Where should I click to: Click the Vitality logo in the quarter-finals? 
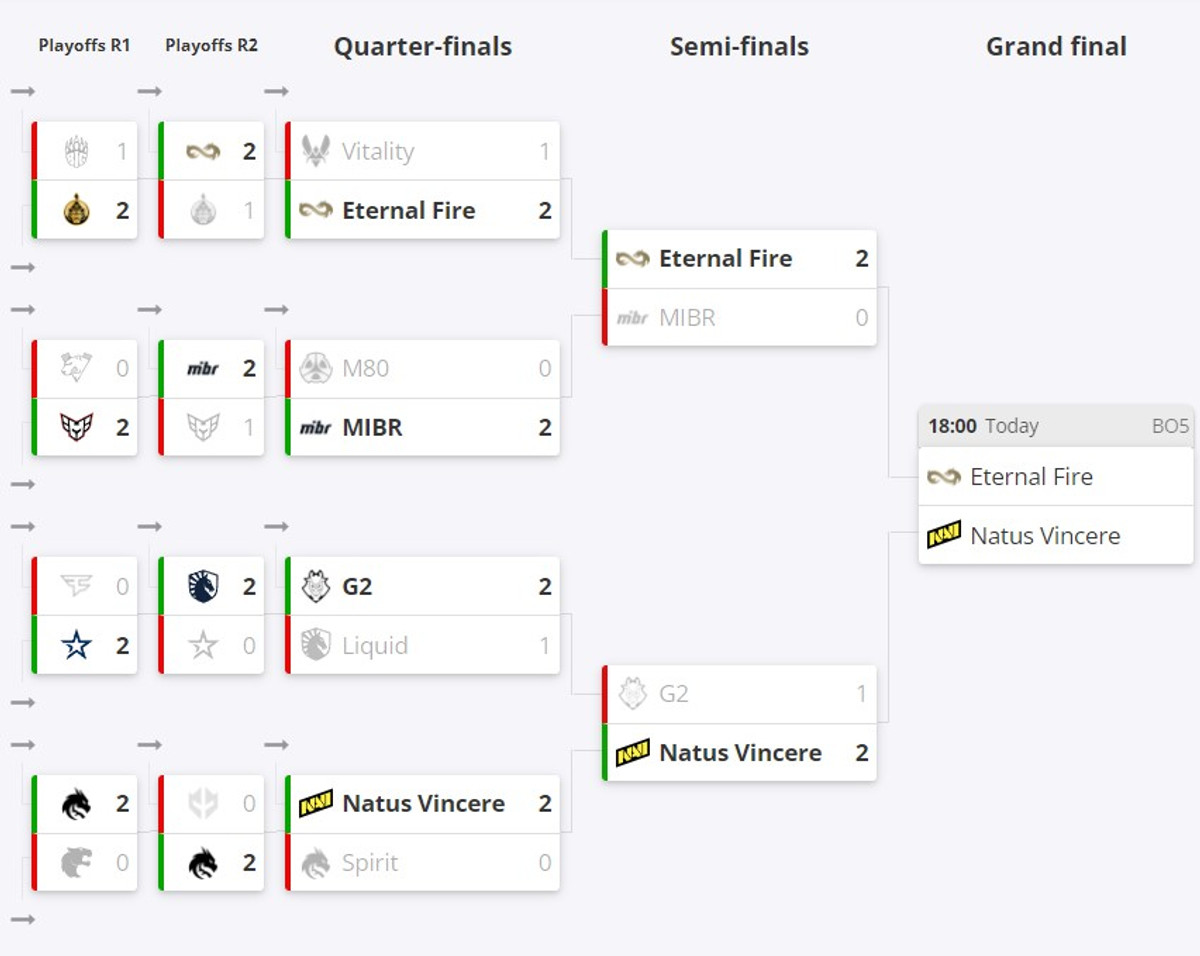click(x=316, y=151)
